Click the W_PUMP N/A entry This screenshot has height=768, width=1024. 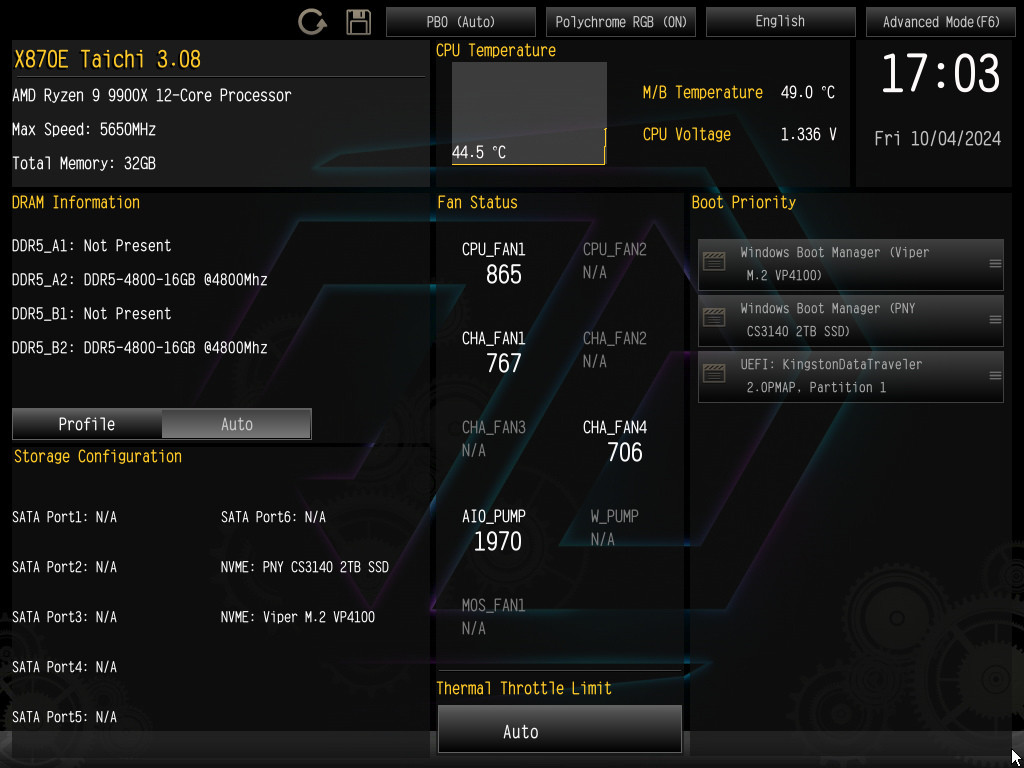point(615,528)
